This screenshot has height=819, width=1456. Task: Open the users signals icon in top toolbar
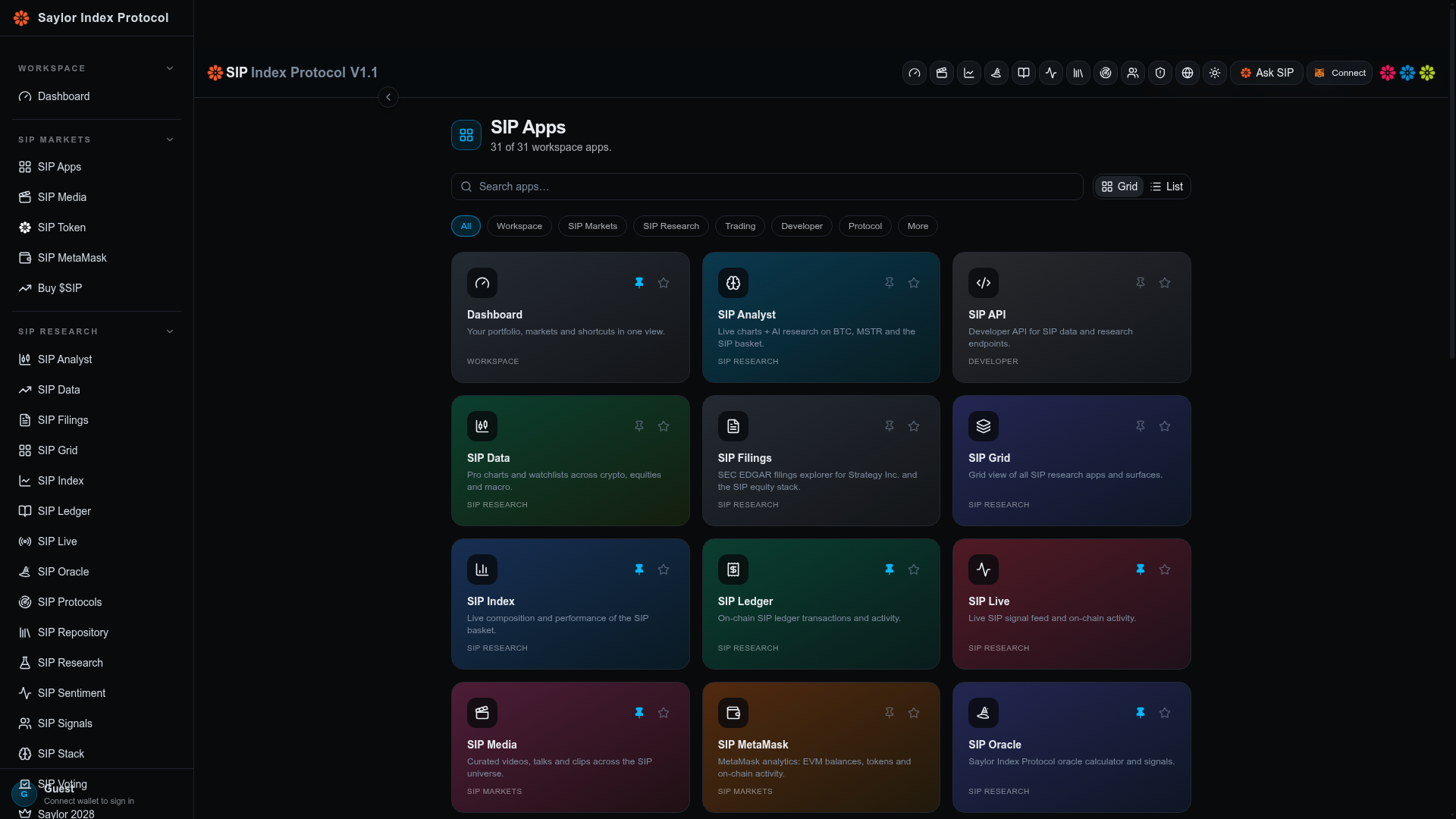pos(1133,73)
